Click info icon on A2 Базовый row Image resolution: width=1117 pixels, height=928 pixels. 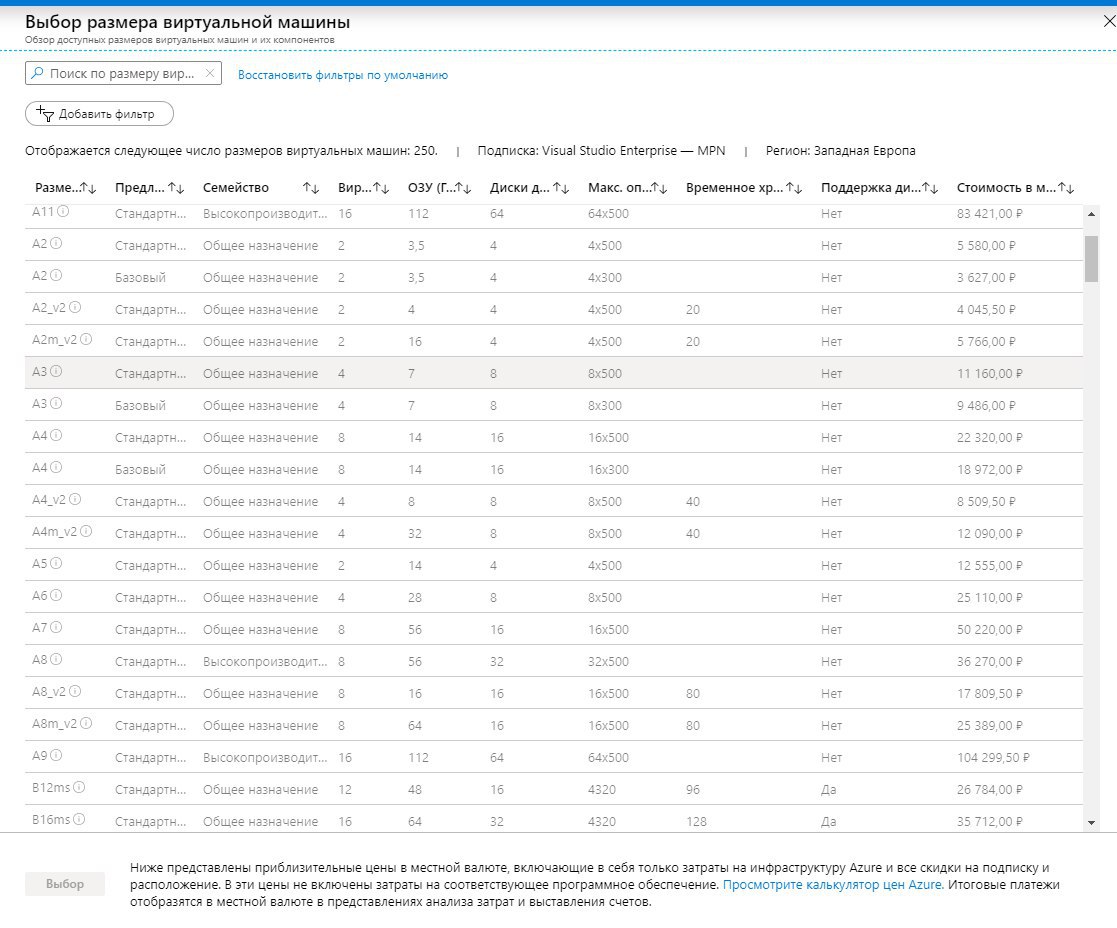(x=56, y=275)
